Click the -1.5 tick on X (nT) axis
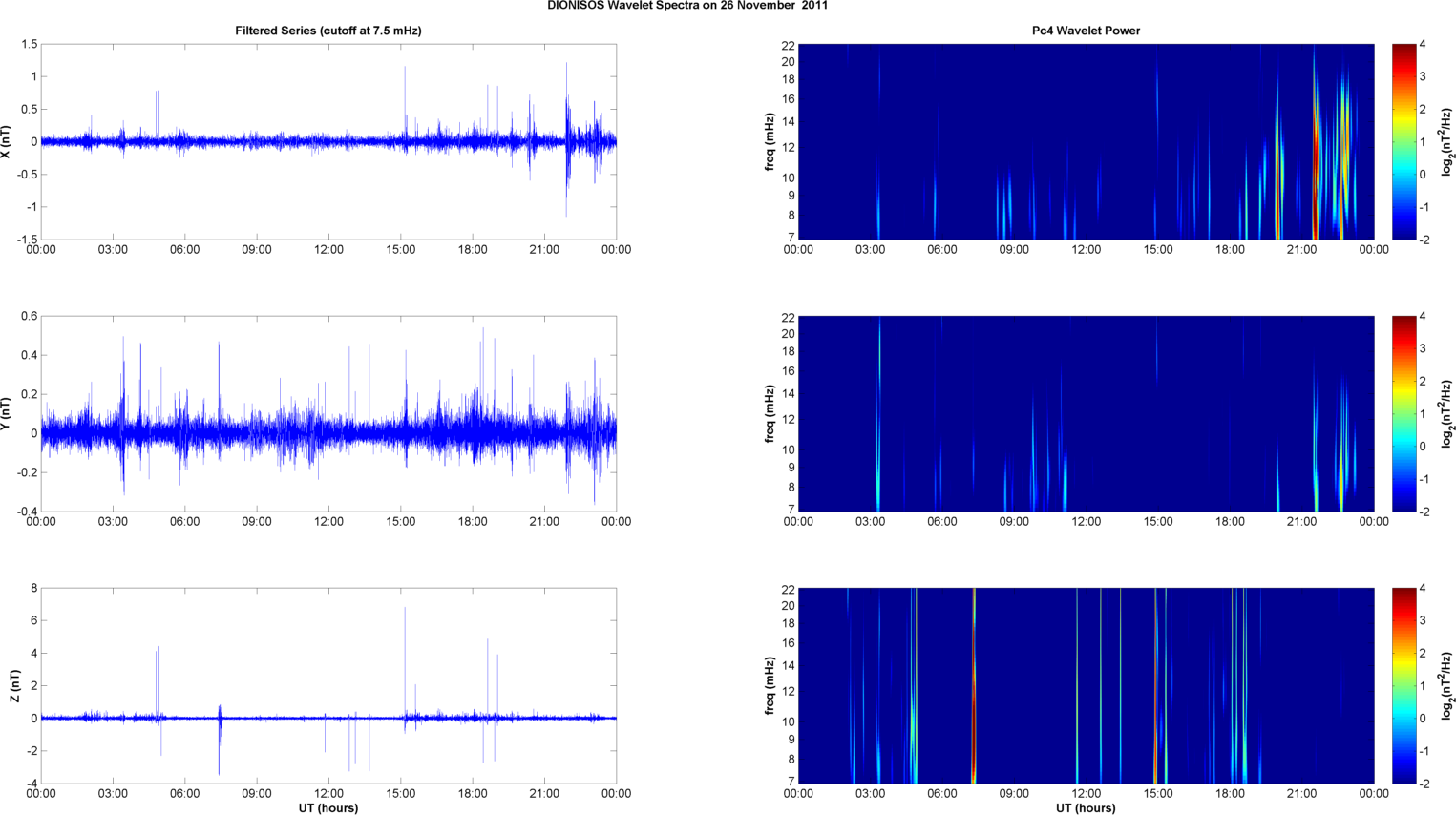The width and height of the screenshot is (1456, 815). [27, 240]
